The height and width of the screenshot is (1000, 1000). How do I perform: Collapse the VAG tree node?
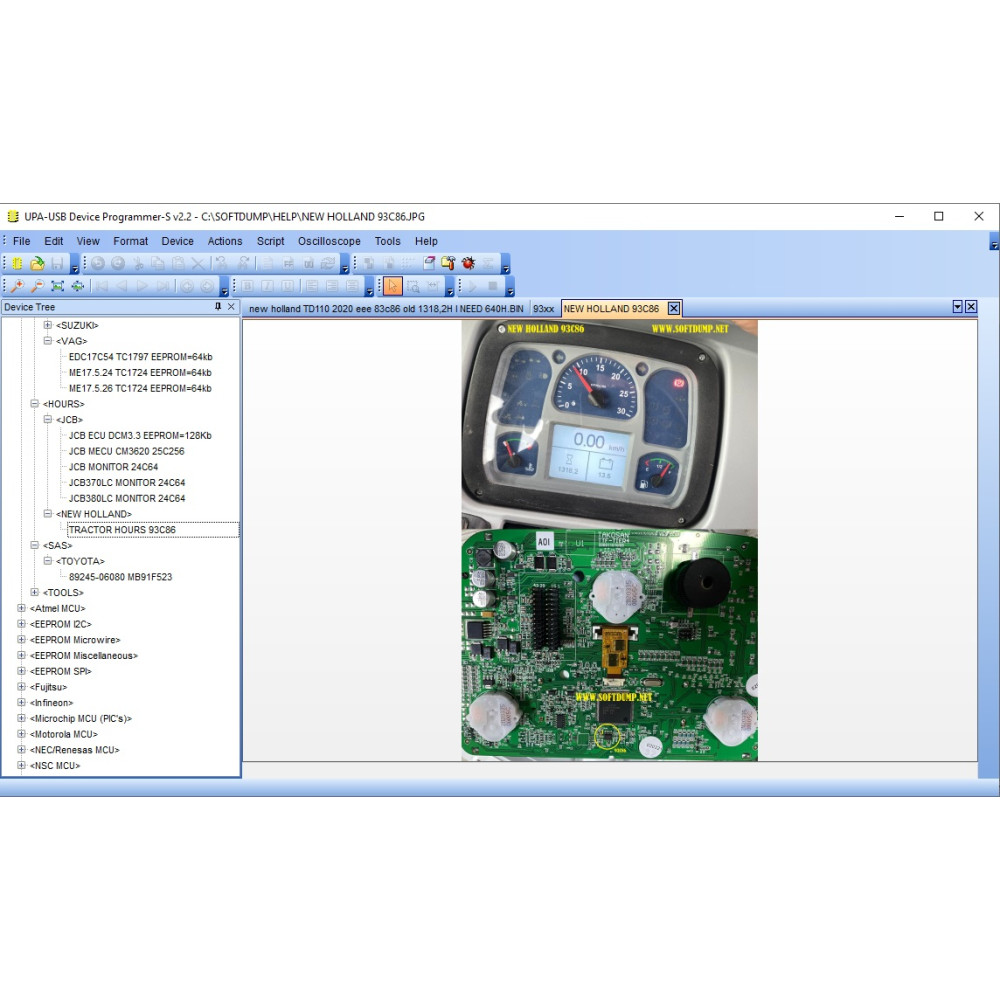tap(48, 341)
